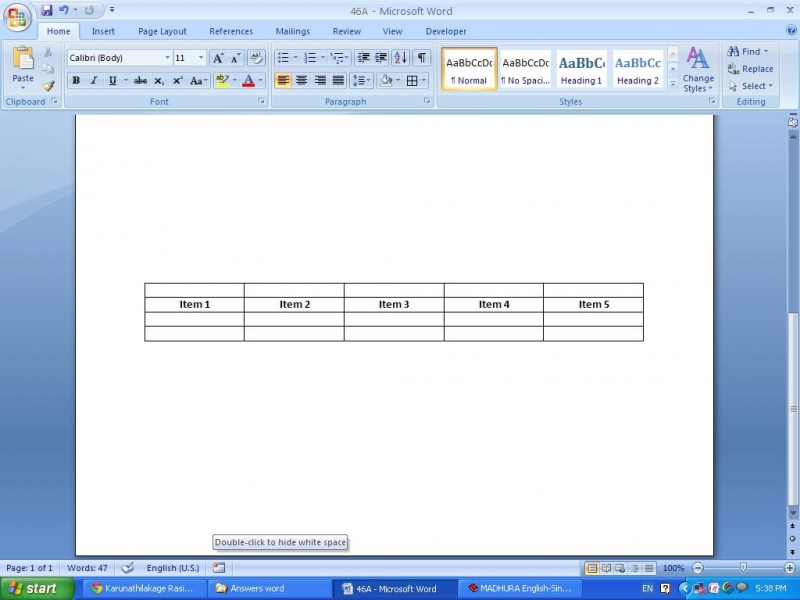
Task: Select the Bold formatting icon
Action: [76, 80]
